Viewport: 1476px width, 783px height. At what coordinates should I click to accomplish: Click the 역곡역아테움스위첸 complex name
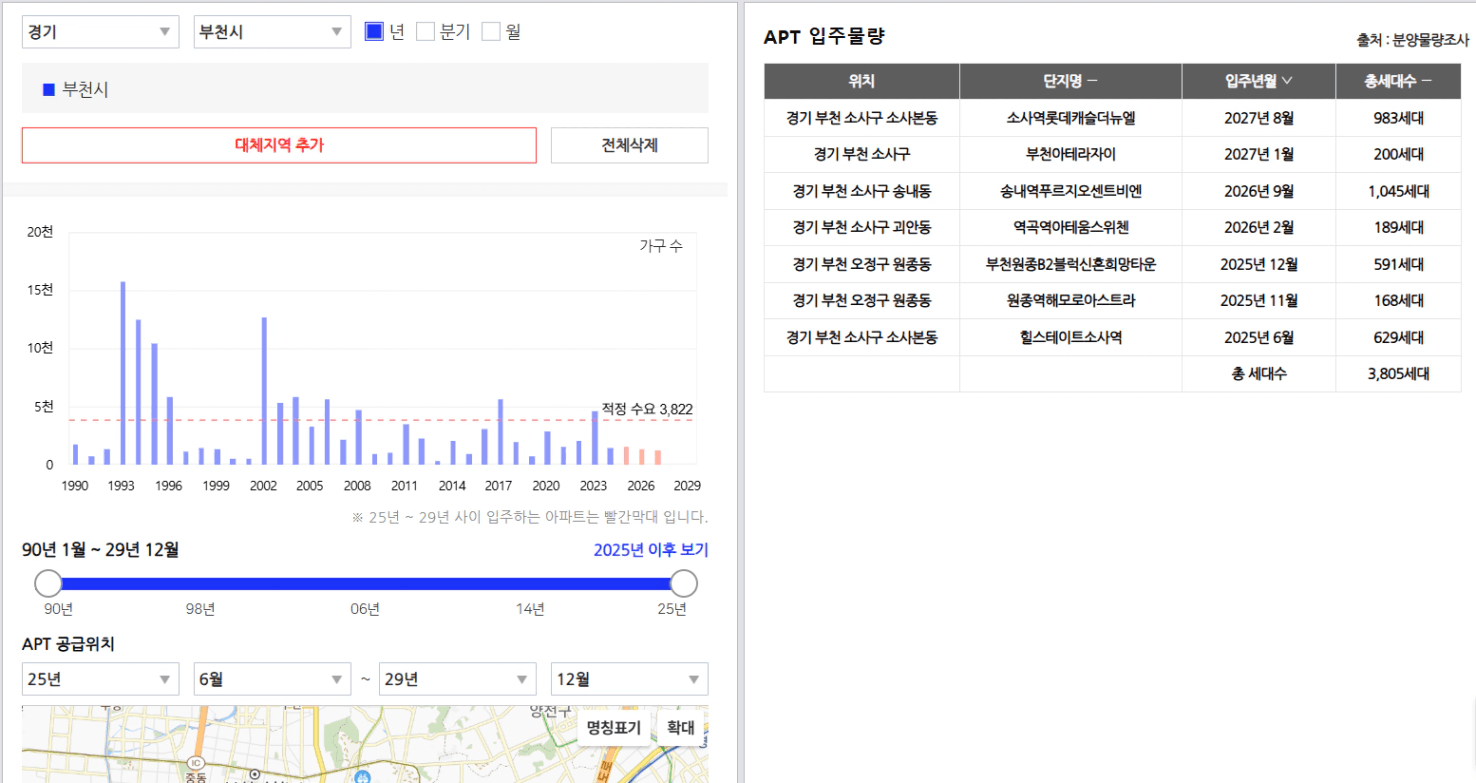coord(1071,228)
